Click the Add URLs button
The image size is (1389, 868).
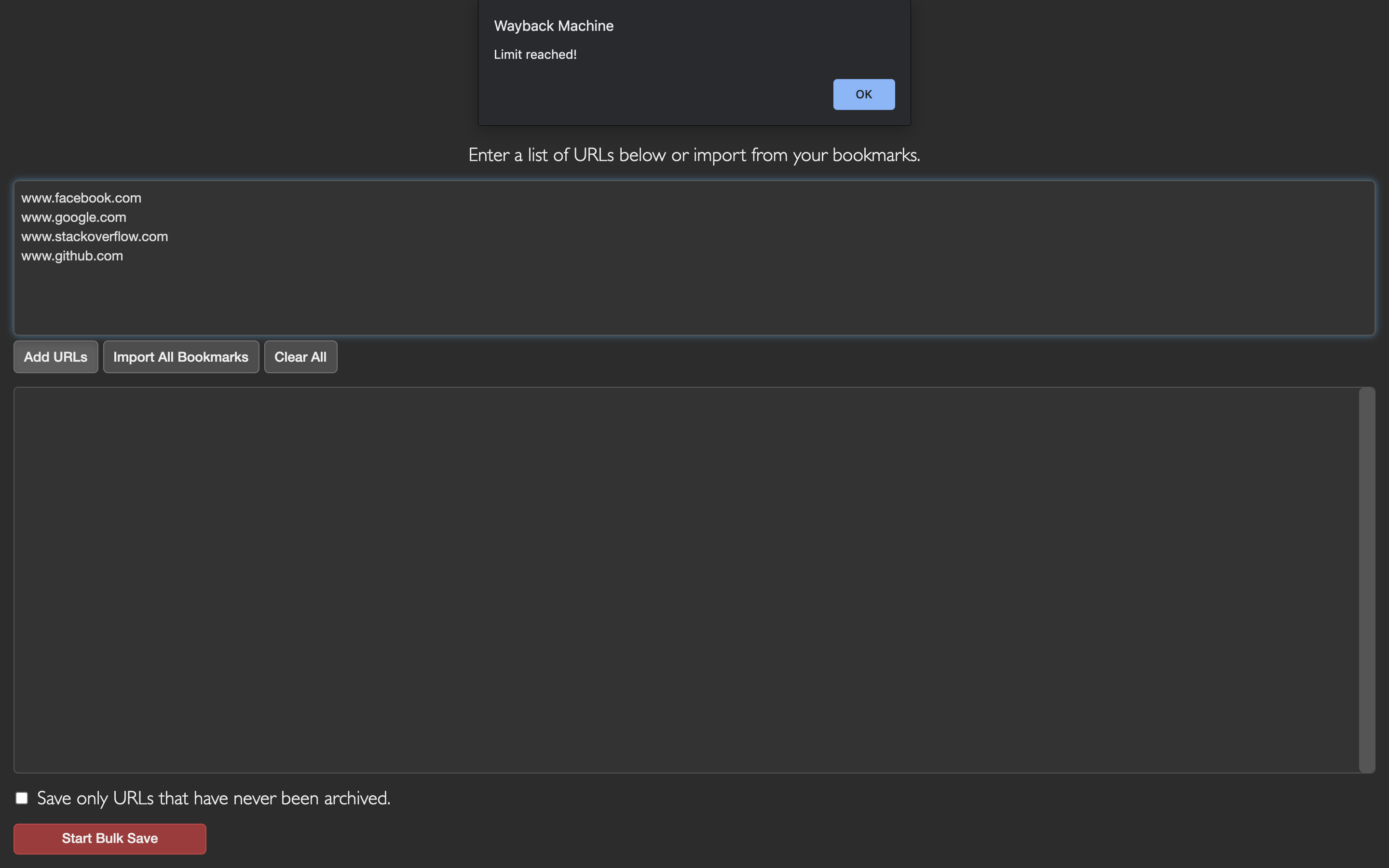pyautogui.click(x=55, y=356)
